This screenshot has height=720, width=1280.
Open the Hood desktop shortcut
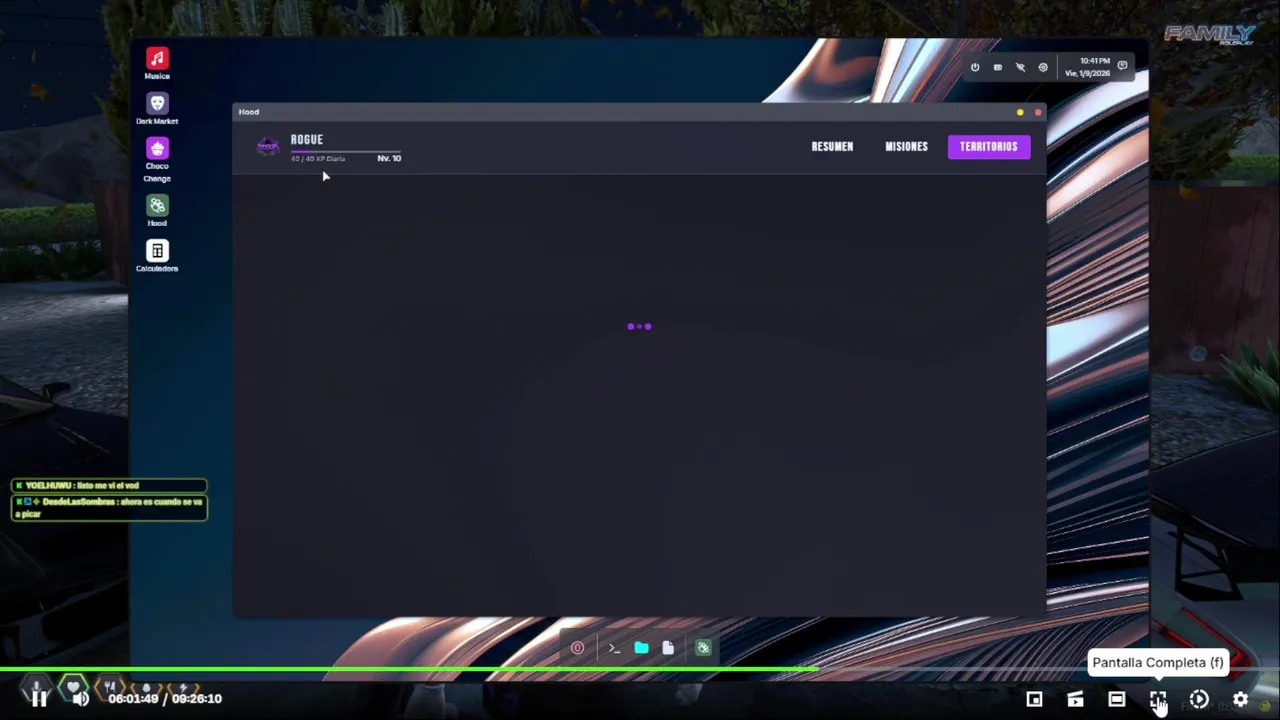(157, 206)
